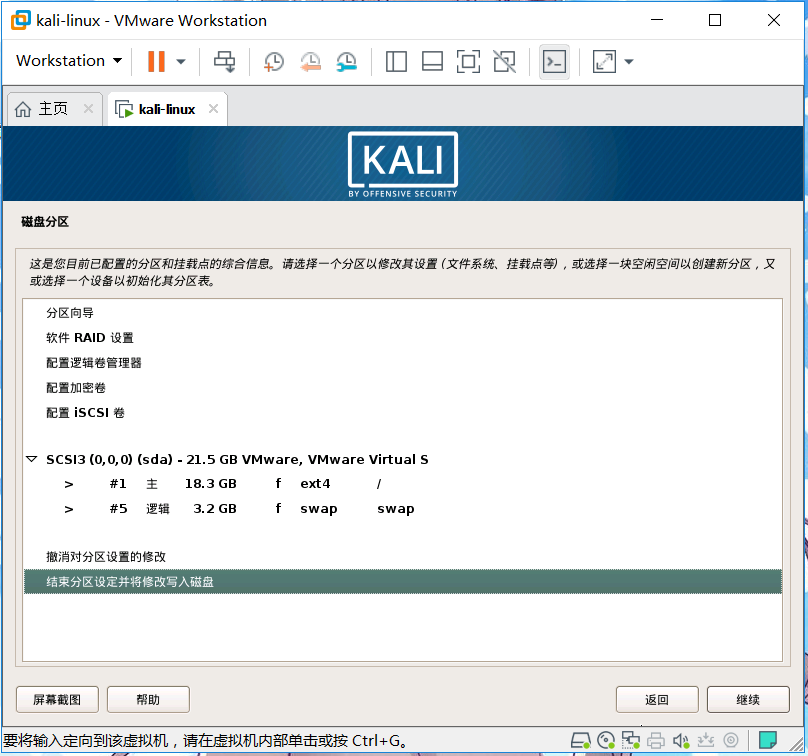Click the network adapter status icon
The image size is (808, 756).
point(631,741)
